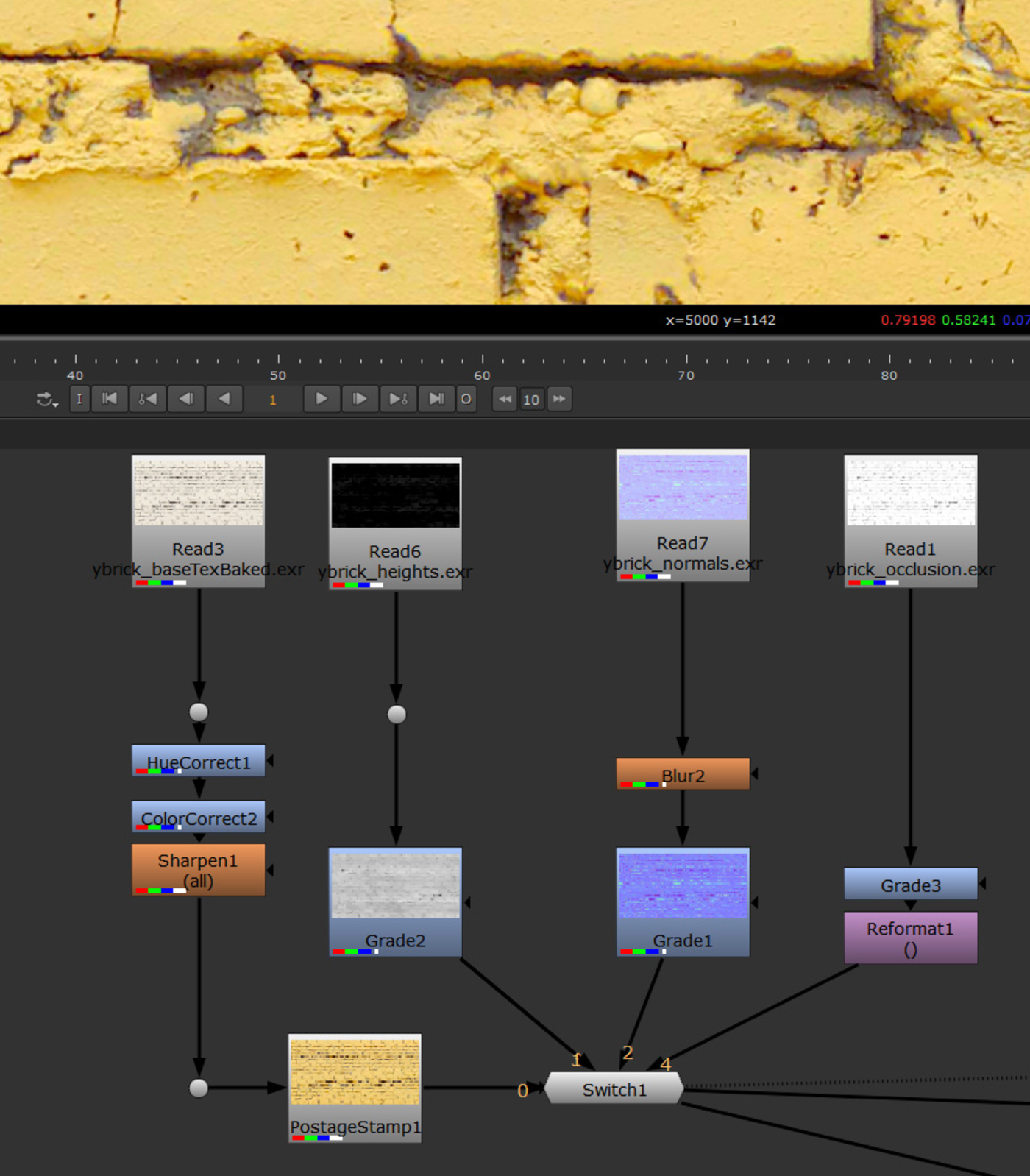Click frame 70 on the timeline ruler
1030x1176 pixels.
pyautogui.click(x=686, y=375)
